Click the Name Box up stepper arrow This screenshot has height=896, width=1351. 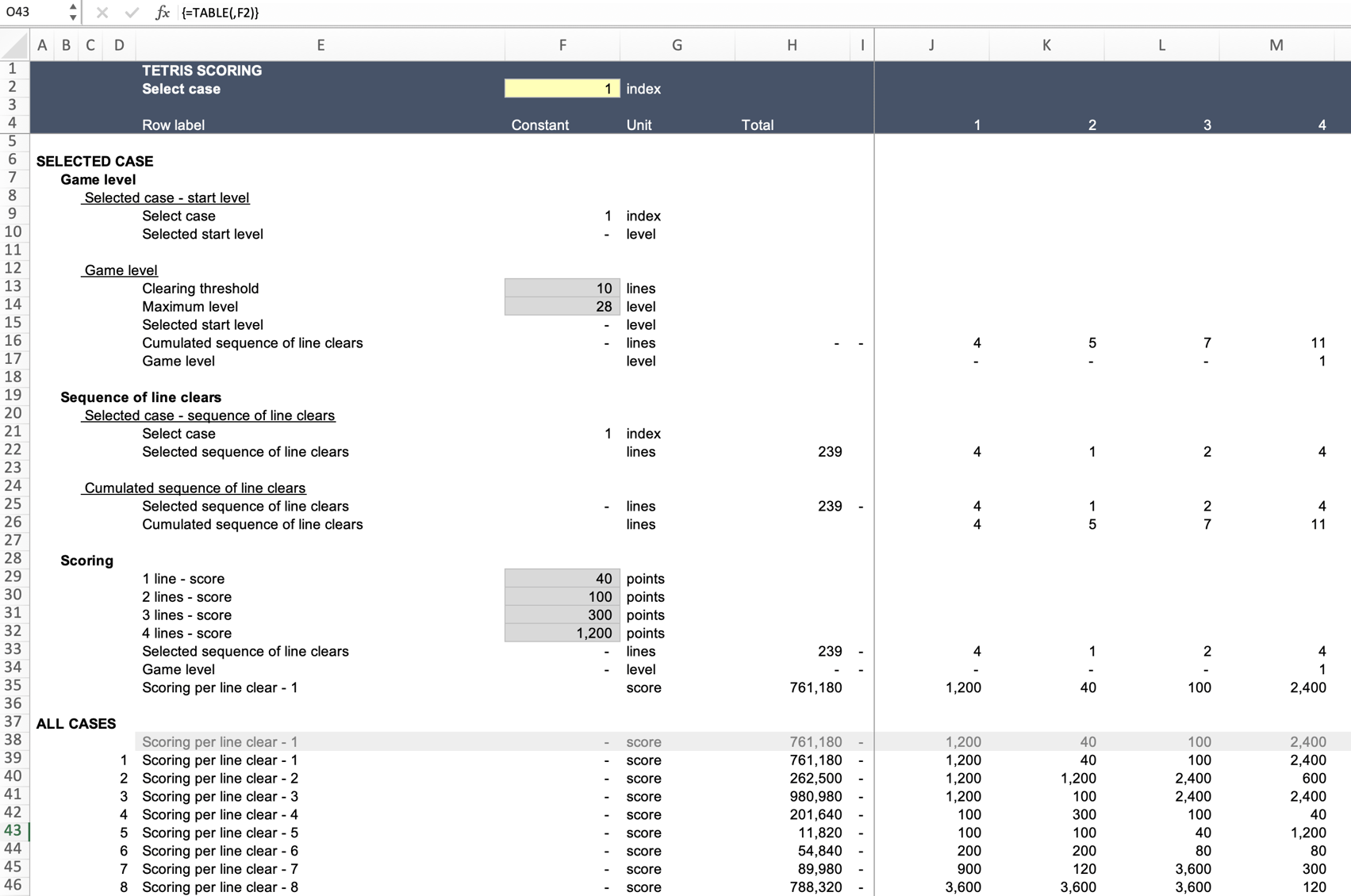[x=73, y=8]
